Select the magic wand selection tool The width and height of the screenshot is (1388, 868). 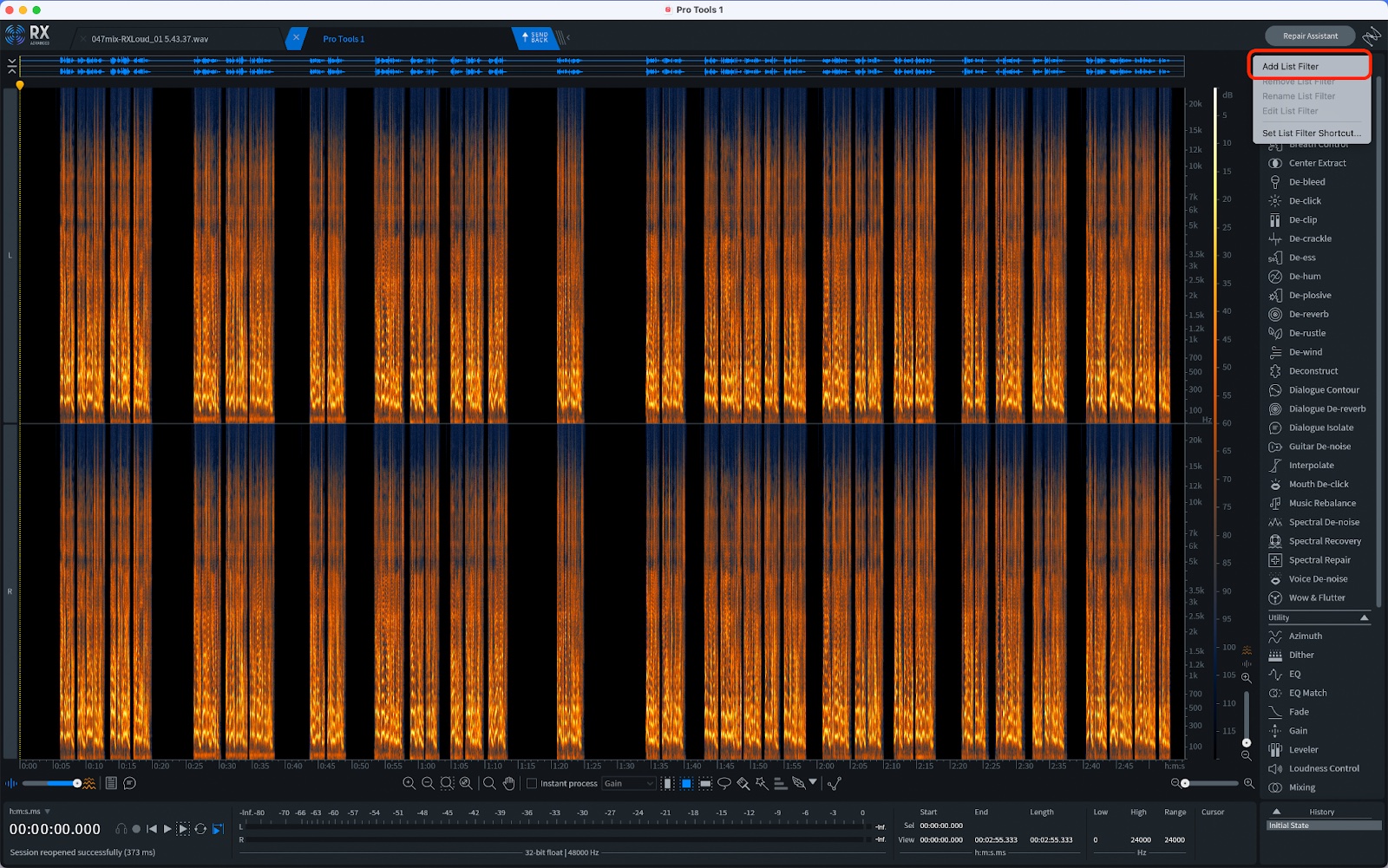tap(762, 783)
